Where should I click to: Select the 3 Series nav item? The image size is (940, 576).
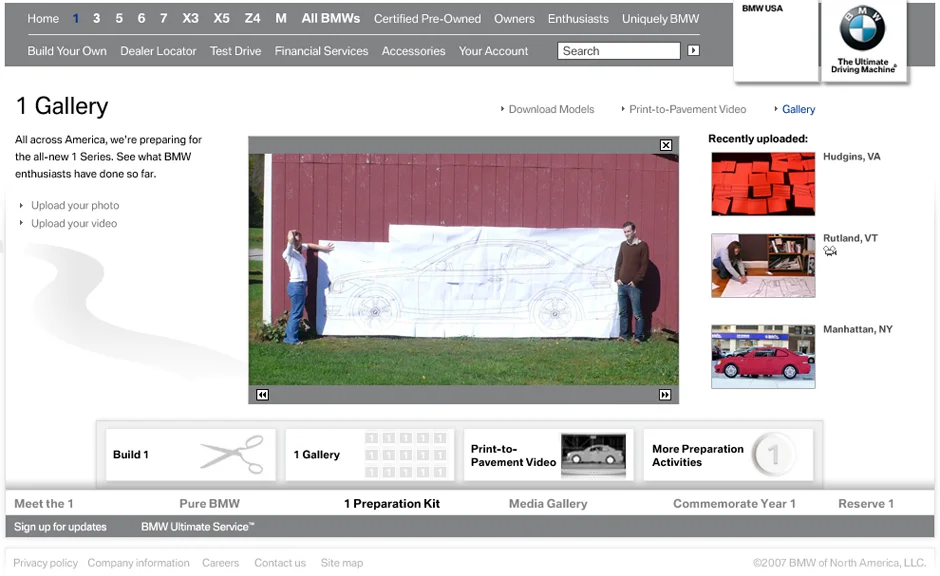[x=97, y=19]
